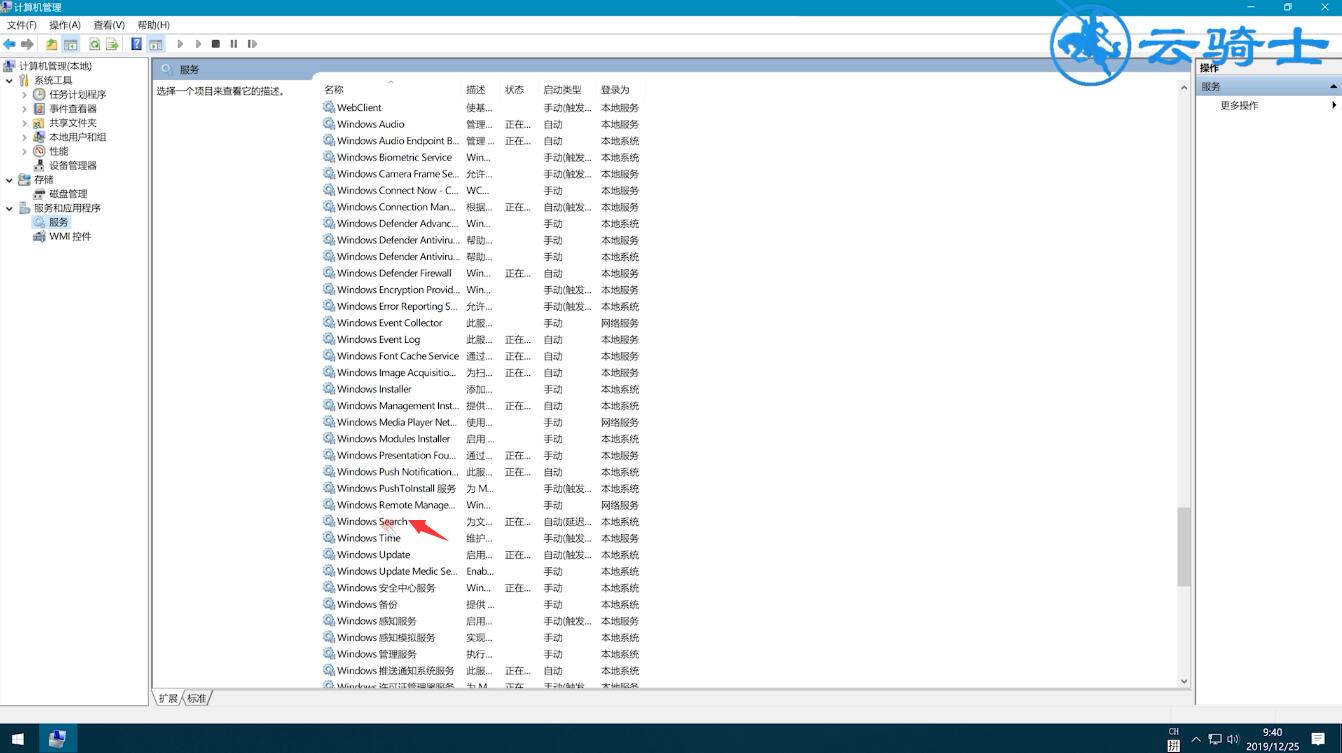Screen dimensions: 1342x753
Task: Click the scrollbar up arrow of services list
Action: click(x=1184, y=88)
